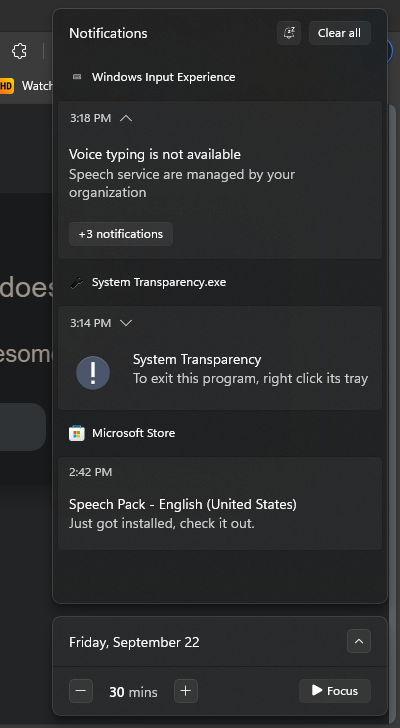Click the Microsoft Store header label

[134, 433]
